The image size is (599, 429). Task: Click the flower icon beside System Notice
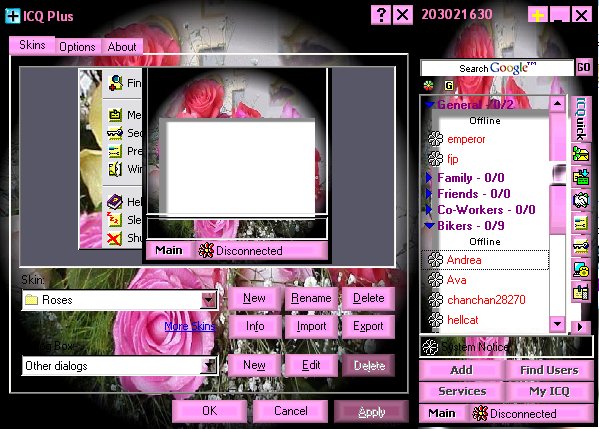tap(430, 347)
